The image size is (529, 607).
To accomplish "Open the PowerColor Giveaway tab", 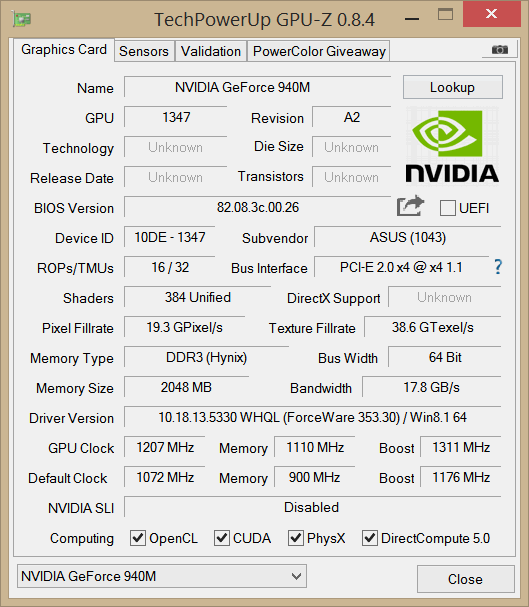I will (319, 51).
